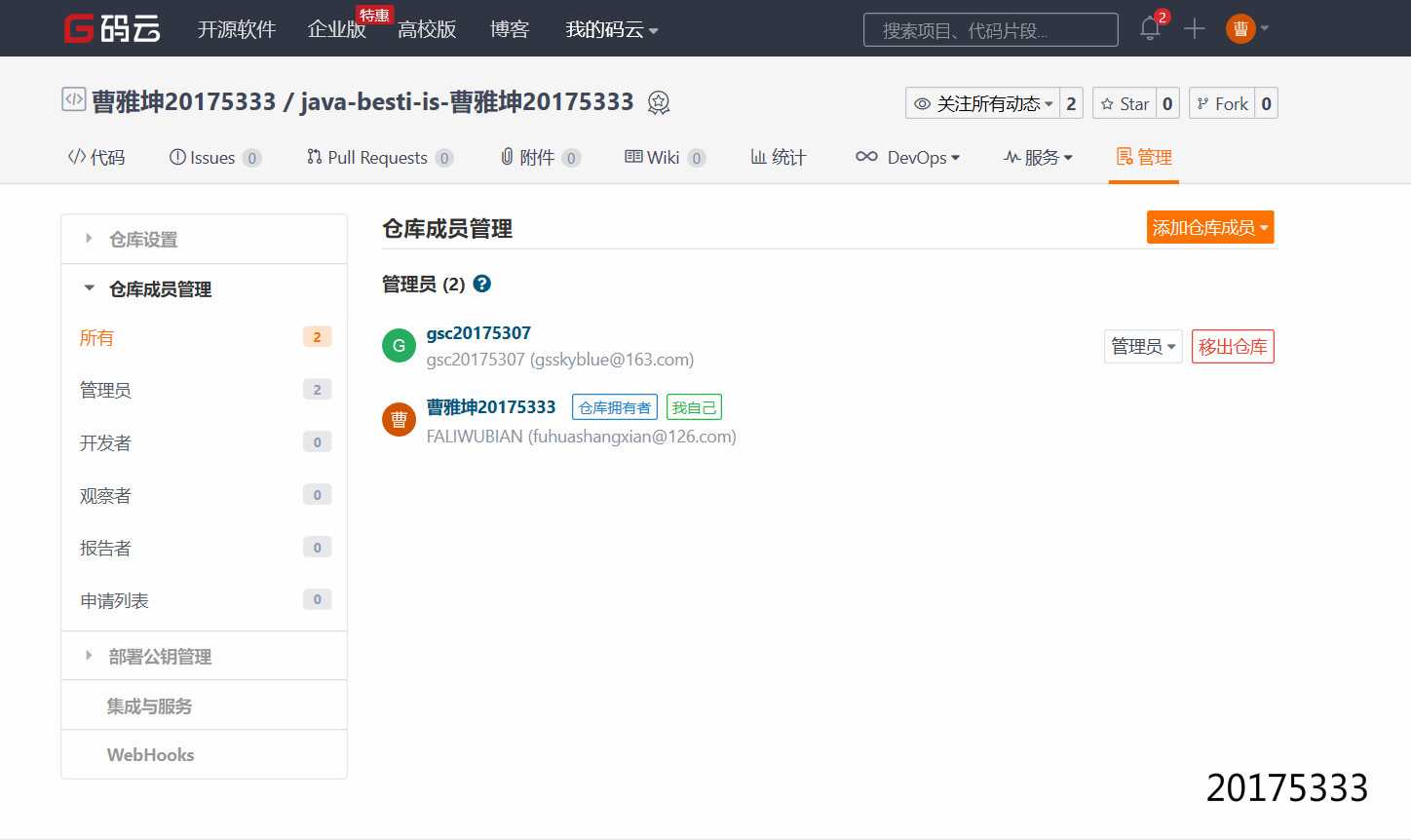Click the 曹雅坤20175333 owner link in the repo title
This screenshot has width=1411, height=840.
click(x=183, y=101)
